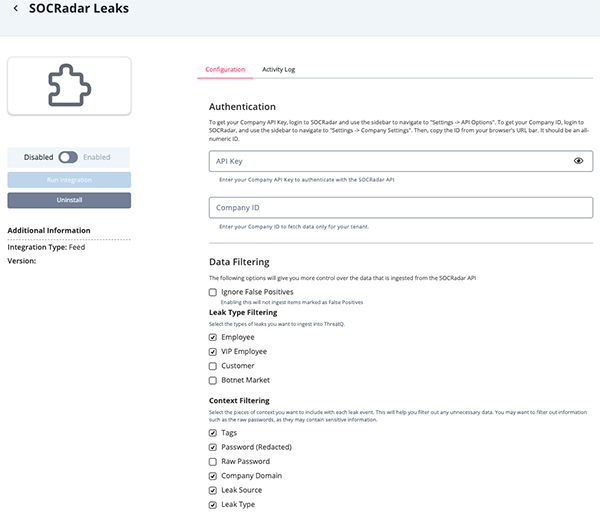Enable the Ignore False Positives checkbox

click(x=213, y=292)
